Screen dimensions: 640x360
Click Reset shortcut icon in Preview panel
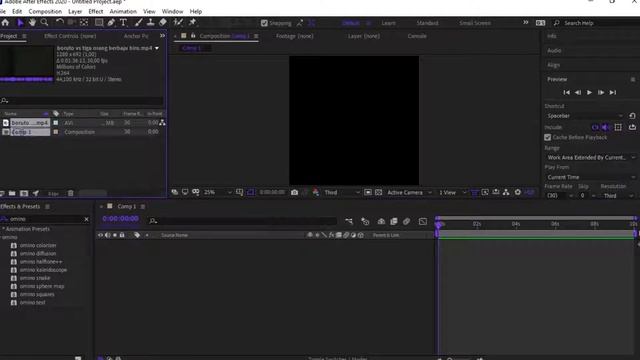pyautogui.click(x=632, y=116)
